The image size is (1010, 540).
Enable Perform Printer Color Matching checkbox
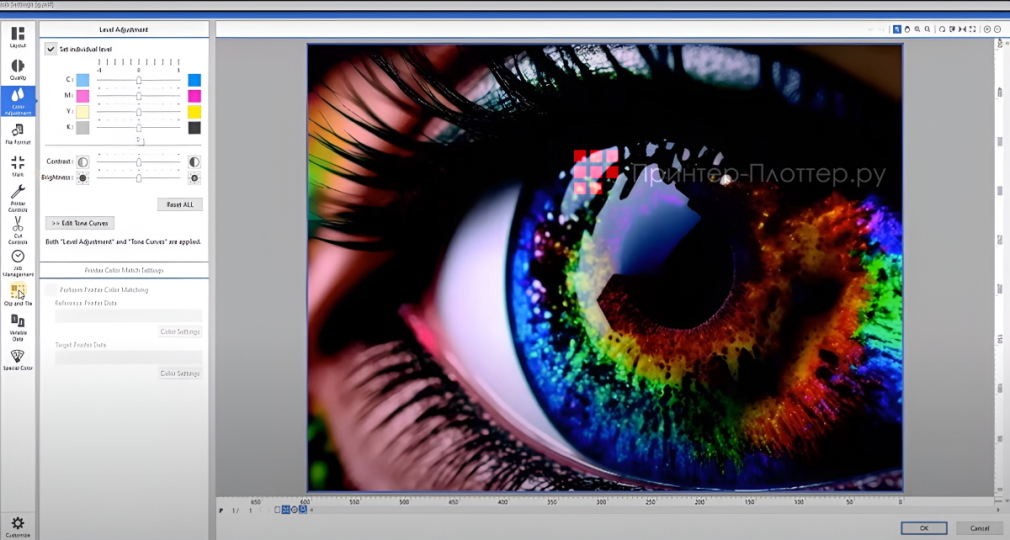pos(51,290)
